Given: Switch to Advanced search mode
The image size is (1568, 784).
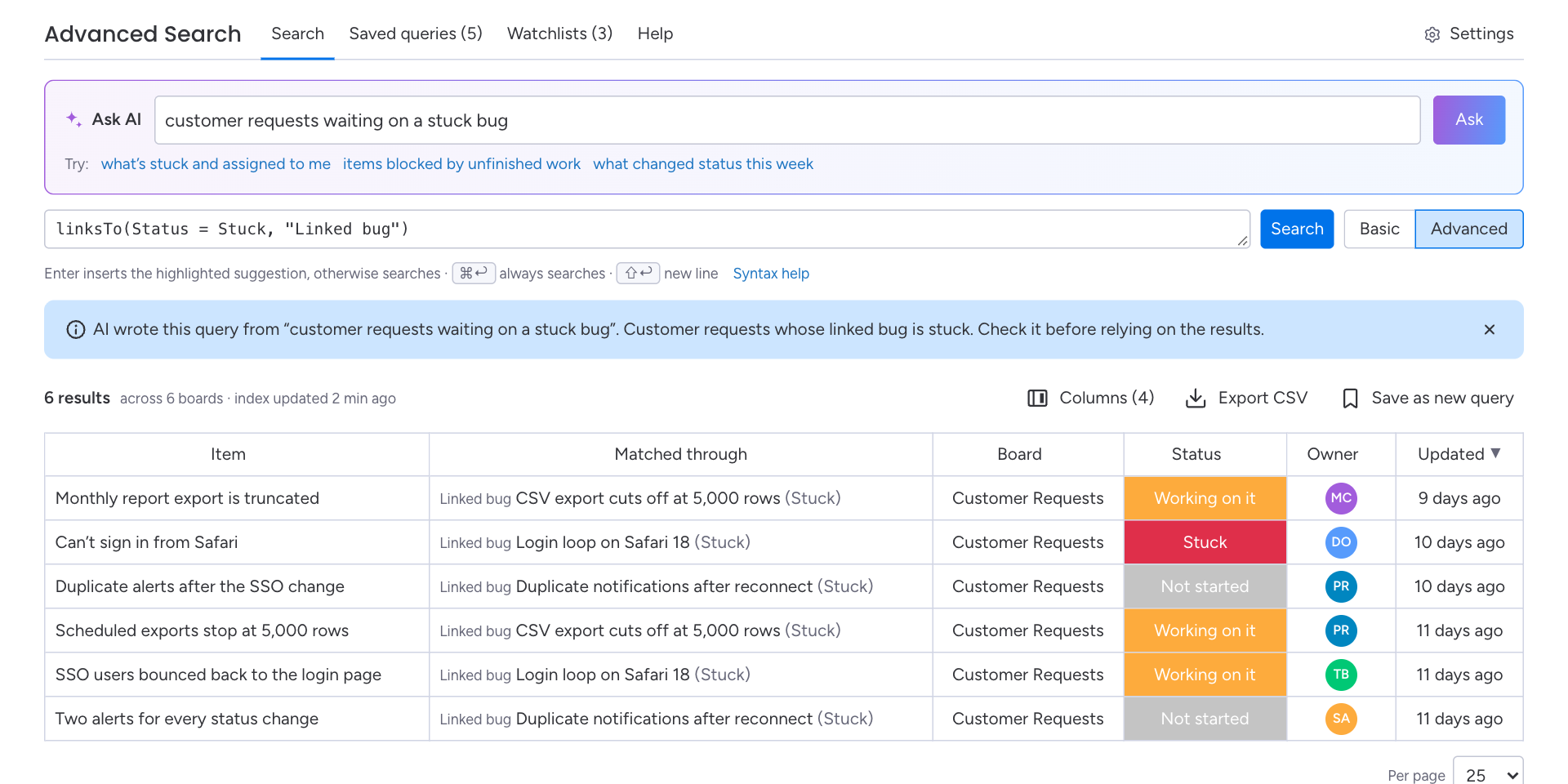Looking at the screenshot, I should coord(1468,229).
